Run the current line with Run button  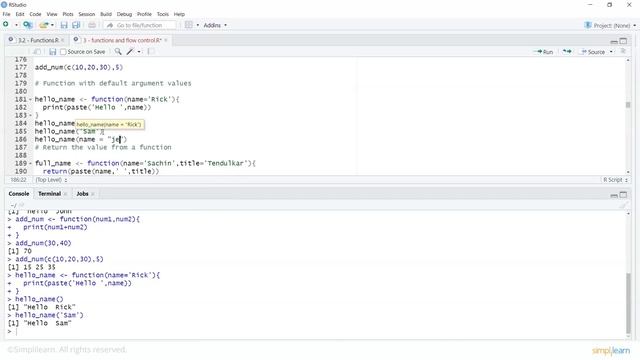pos(543,52)
